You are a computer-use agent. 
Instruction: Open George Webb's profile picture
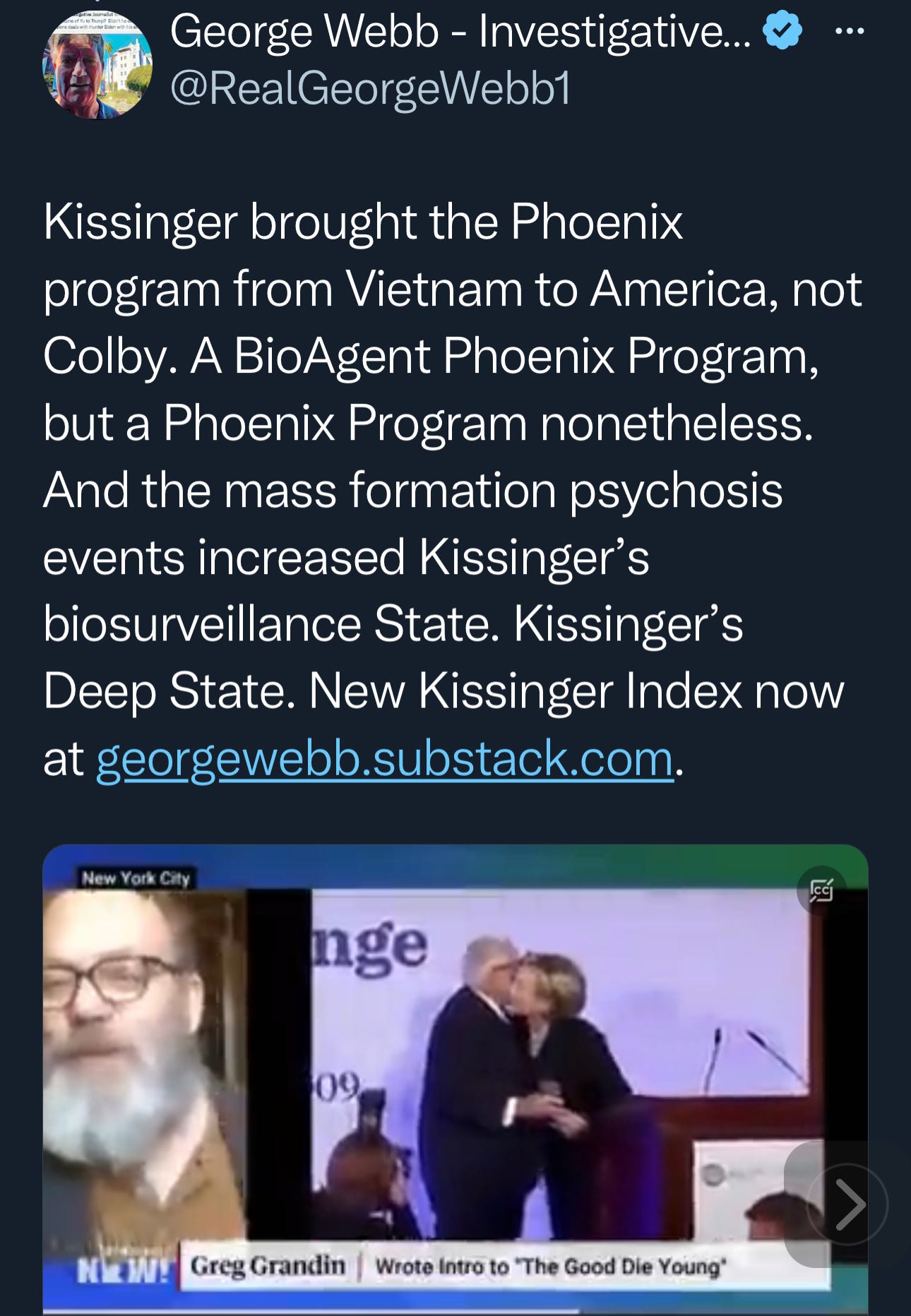tap(97, 64)
